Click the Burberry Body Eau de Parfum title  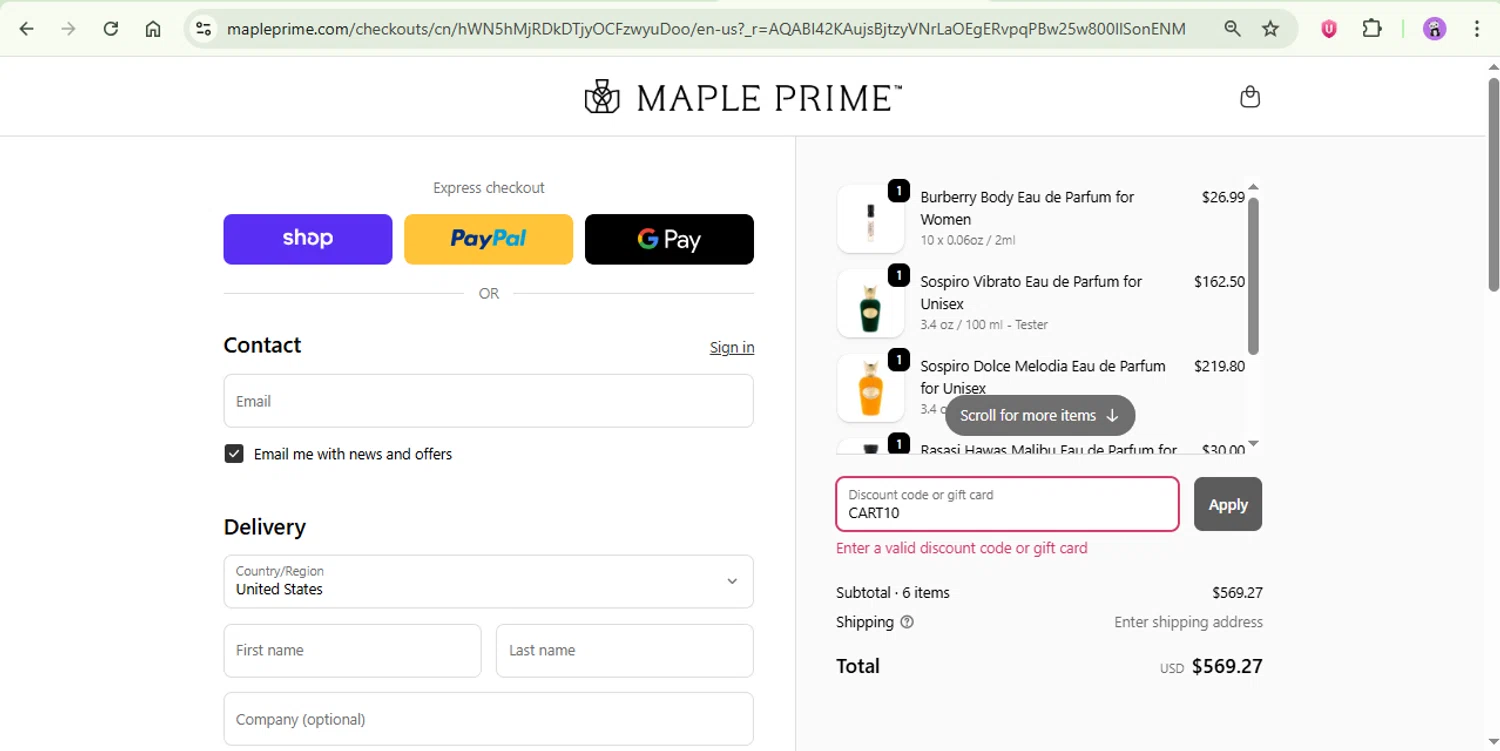coord(1027,208)
